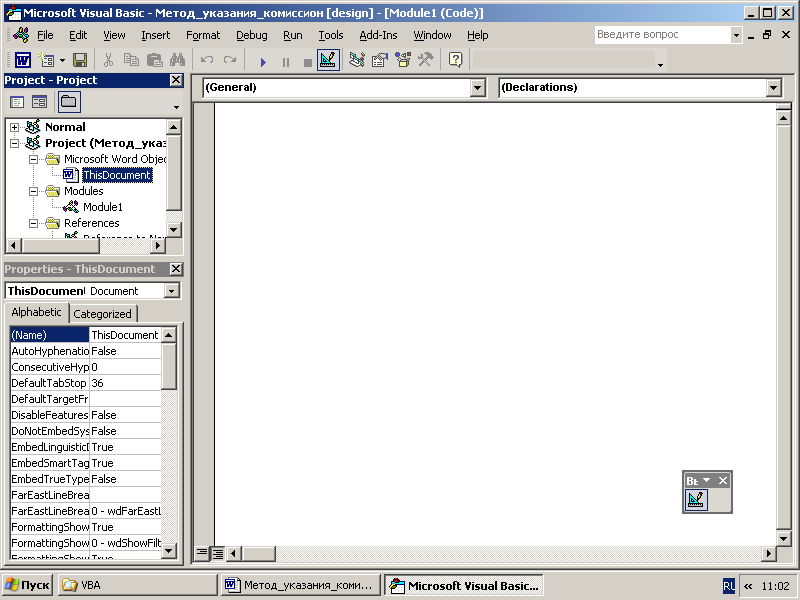Click the Break pause icon
This screenshot has width=800, height=600.
286,62
